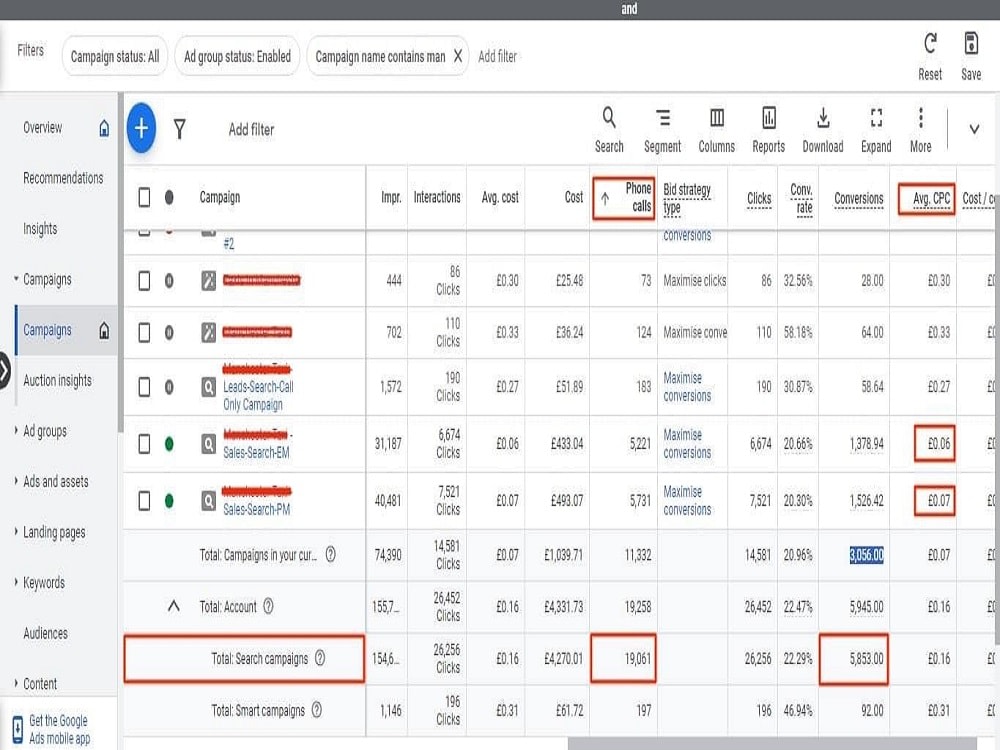The image size is (1000, 750).
Task: Open Insights page
Action: tap(40, 228)
